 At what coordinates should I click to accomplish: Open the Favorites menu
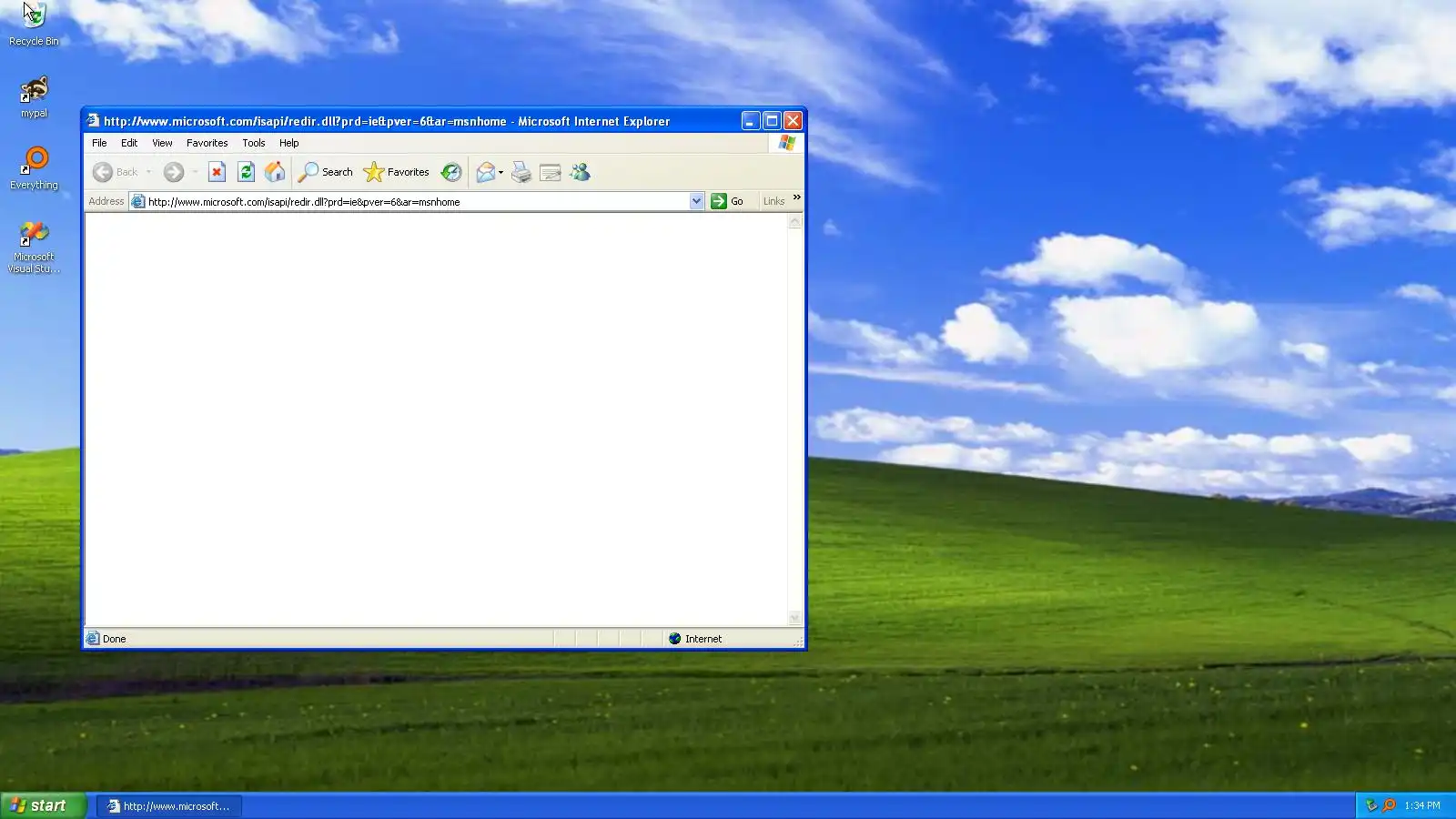click(207, 143)
